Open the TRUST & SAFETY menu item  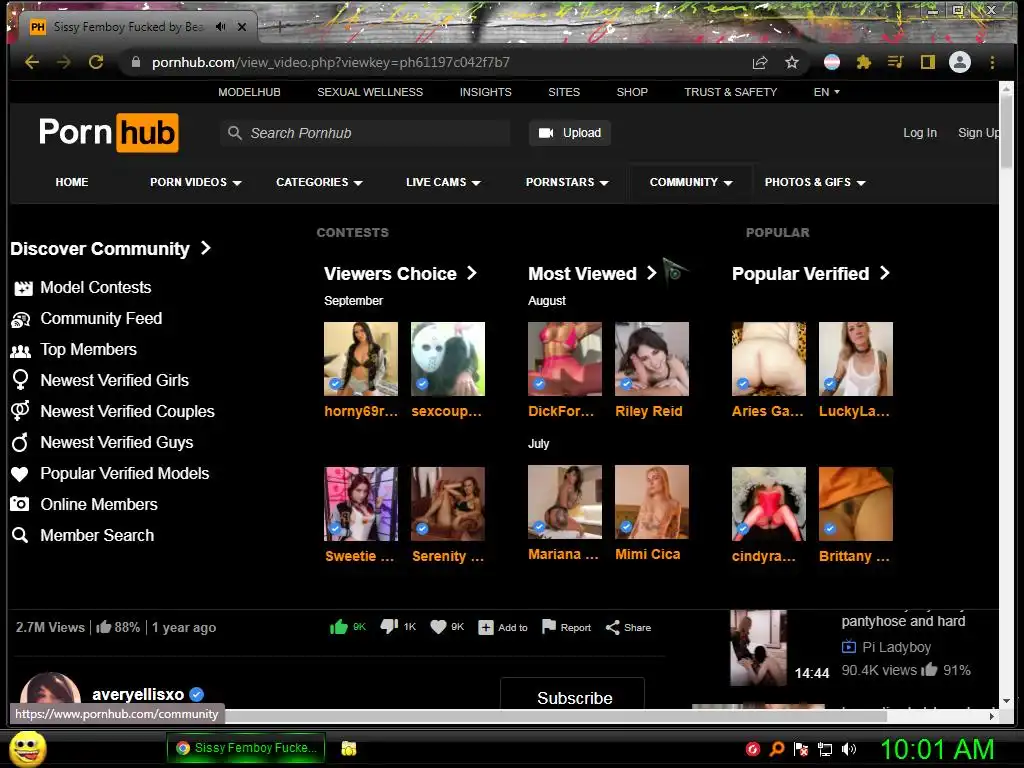click(x=731, y=92)
